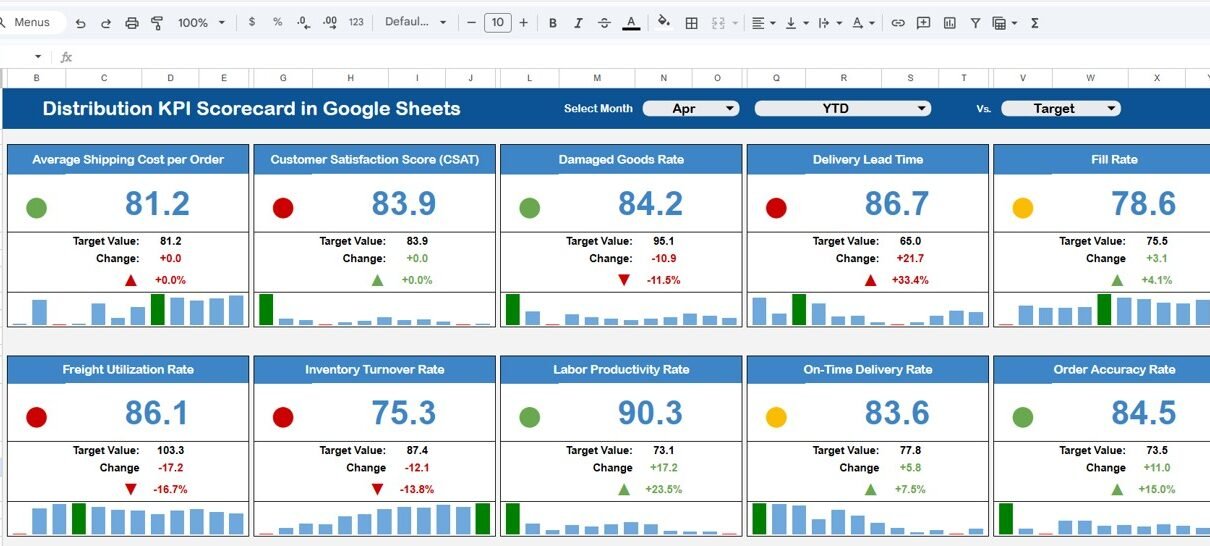
Task: Toggle Italic formatting
Action: (578, 22)
